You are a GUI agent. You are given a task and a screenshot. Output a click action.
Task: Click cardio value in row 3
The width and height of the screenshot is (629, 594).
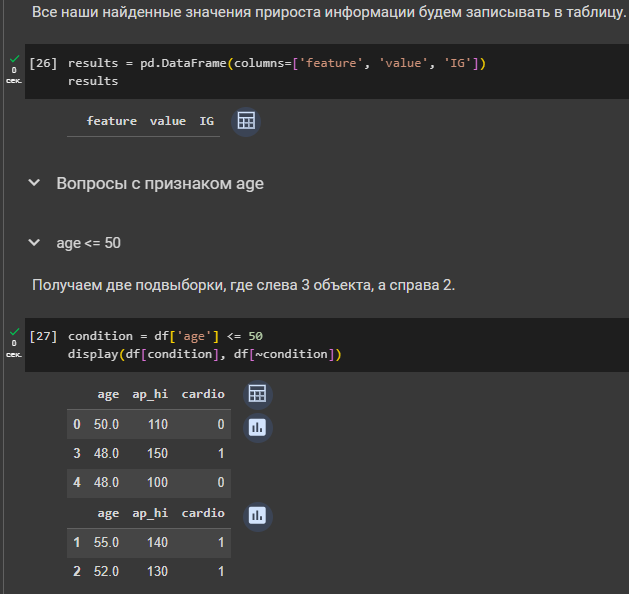tap(221, 454)
